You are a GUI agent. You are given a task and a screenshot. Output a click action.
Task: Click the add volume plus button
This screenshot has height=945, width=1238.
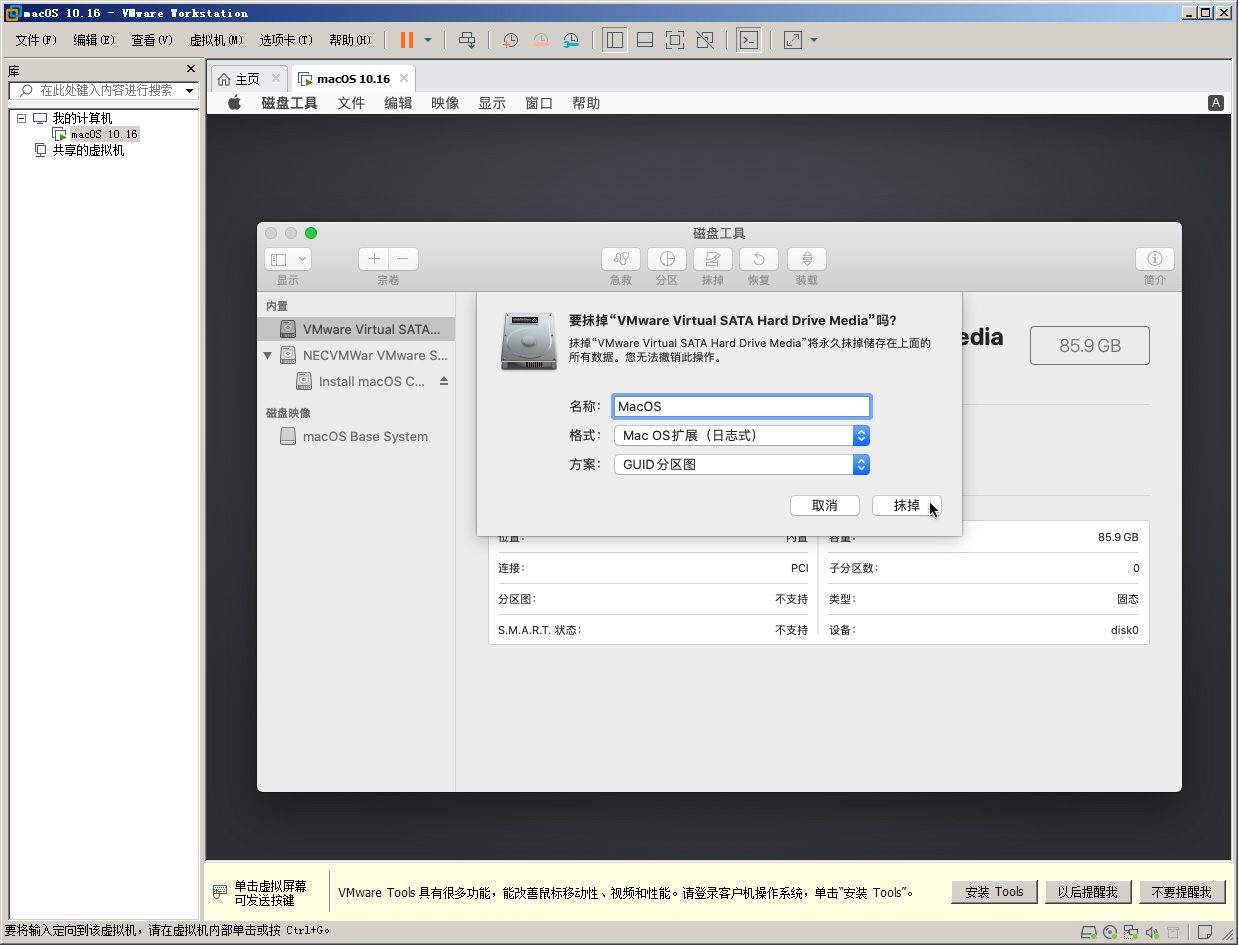tap(374, 259)
